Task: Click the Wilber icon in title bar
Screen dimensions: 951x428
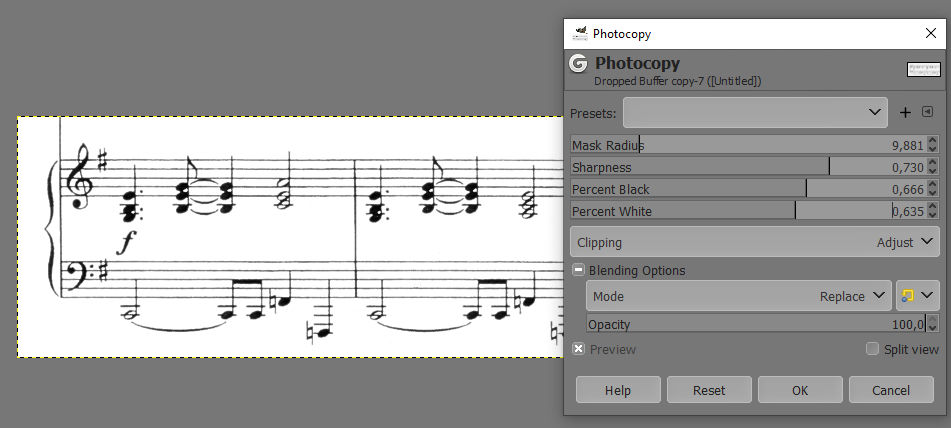Action: (579, 33)
